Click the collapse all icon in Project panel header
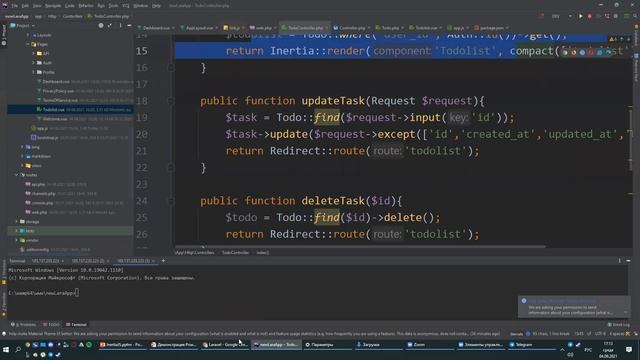640x360 pixels. click(x=110, y=25)
